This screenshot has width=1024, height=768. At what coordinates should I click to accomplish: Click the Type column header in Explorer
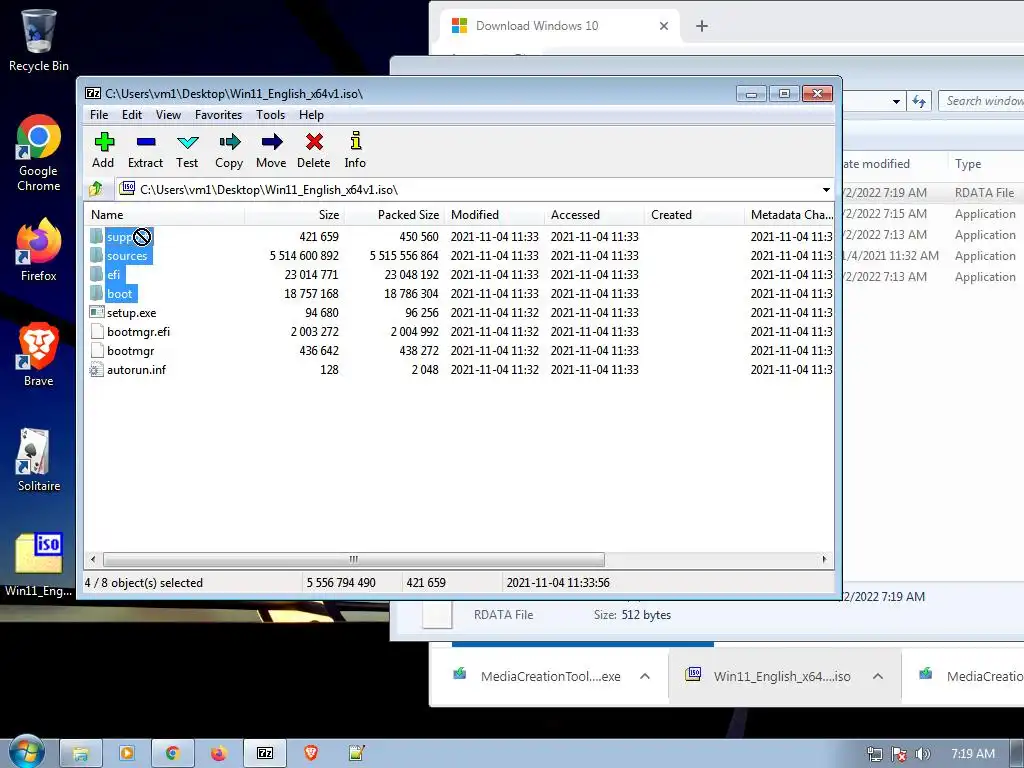pos(986,164)
